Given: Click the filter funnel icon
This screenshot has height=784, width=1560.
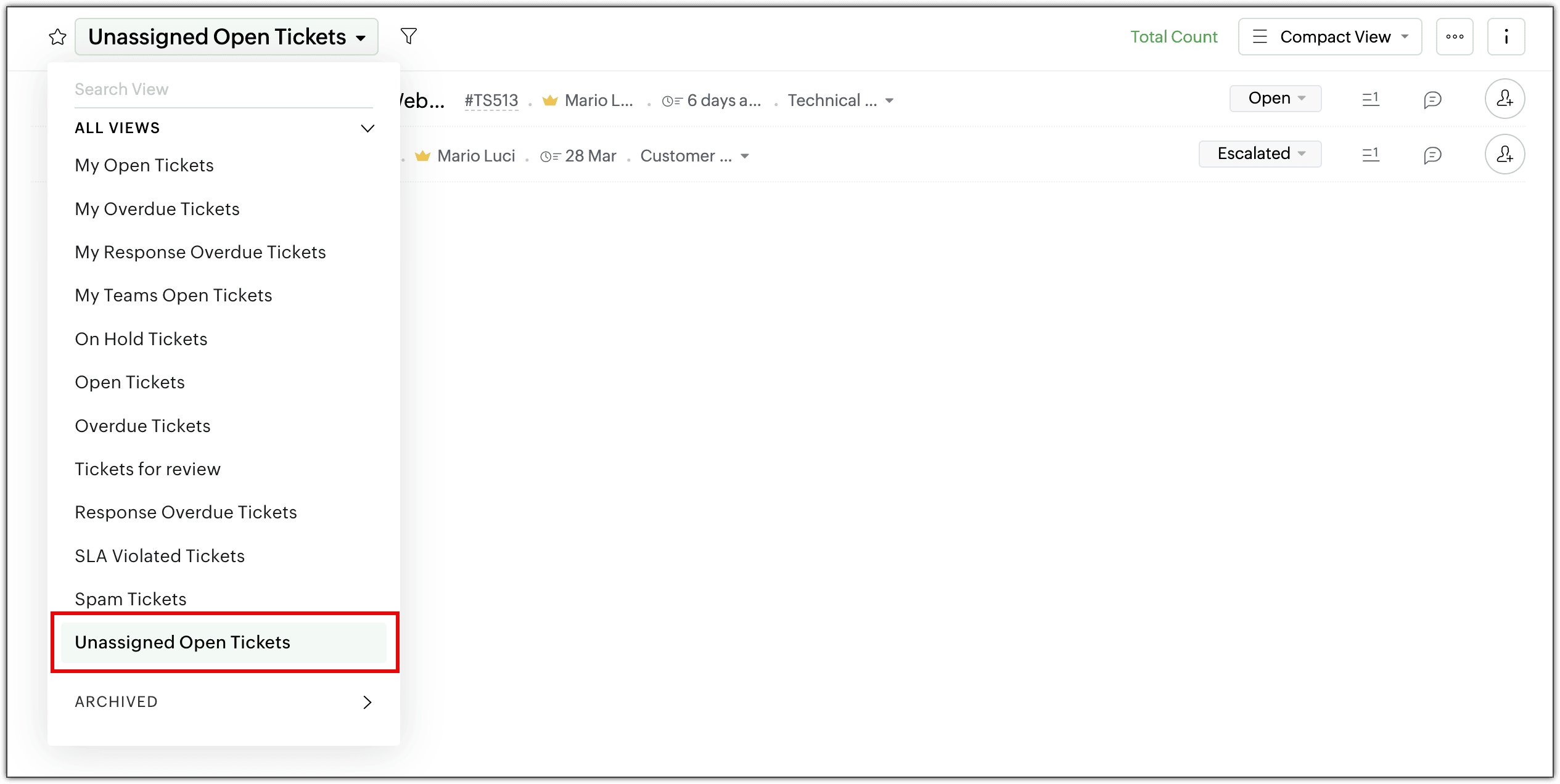Looking at the screenshot, I should [x=408, y=36].
